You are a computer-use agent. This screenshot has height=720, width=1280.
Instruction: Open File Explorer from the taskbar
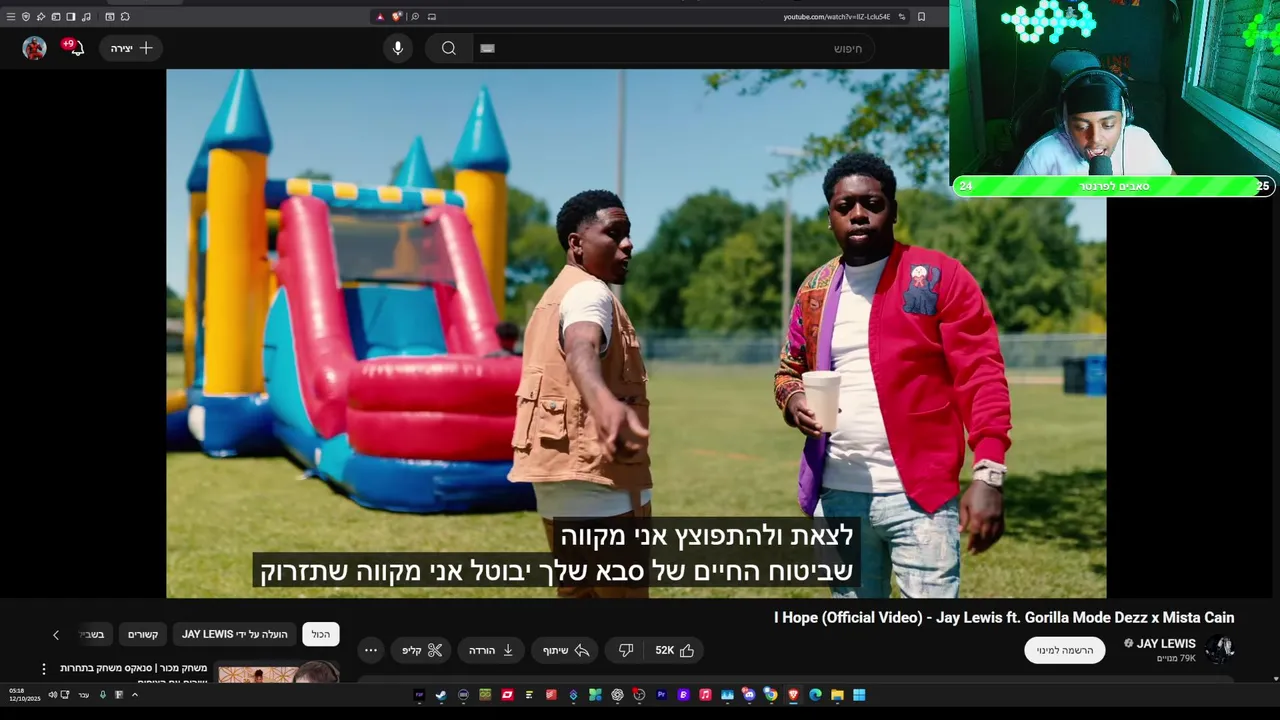point(837,695)
